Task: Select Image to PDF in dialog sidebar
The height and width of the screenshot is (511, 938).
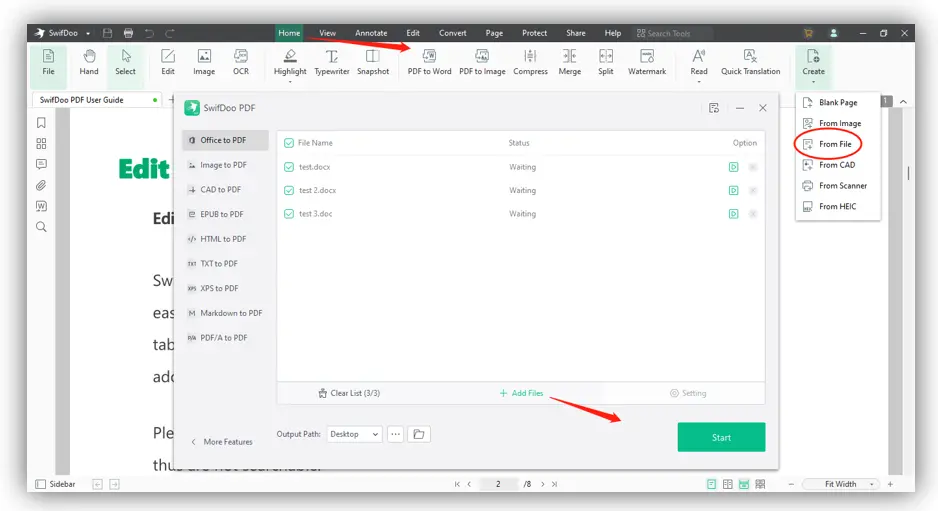Action: point(226,165)
